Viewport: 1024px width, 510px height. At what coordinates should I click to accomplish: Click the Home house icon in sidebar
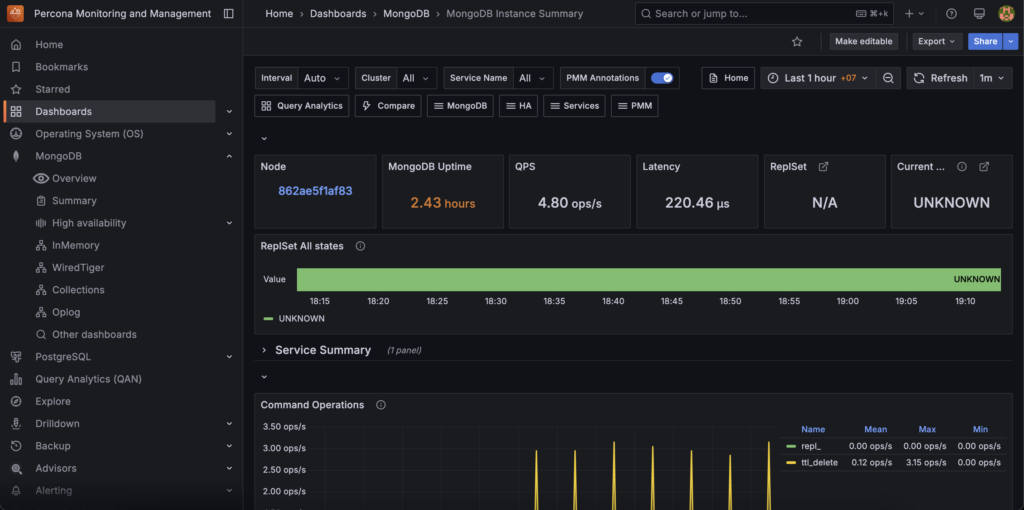click(16, 44)
